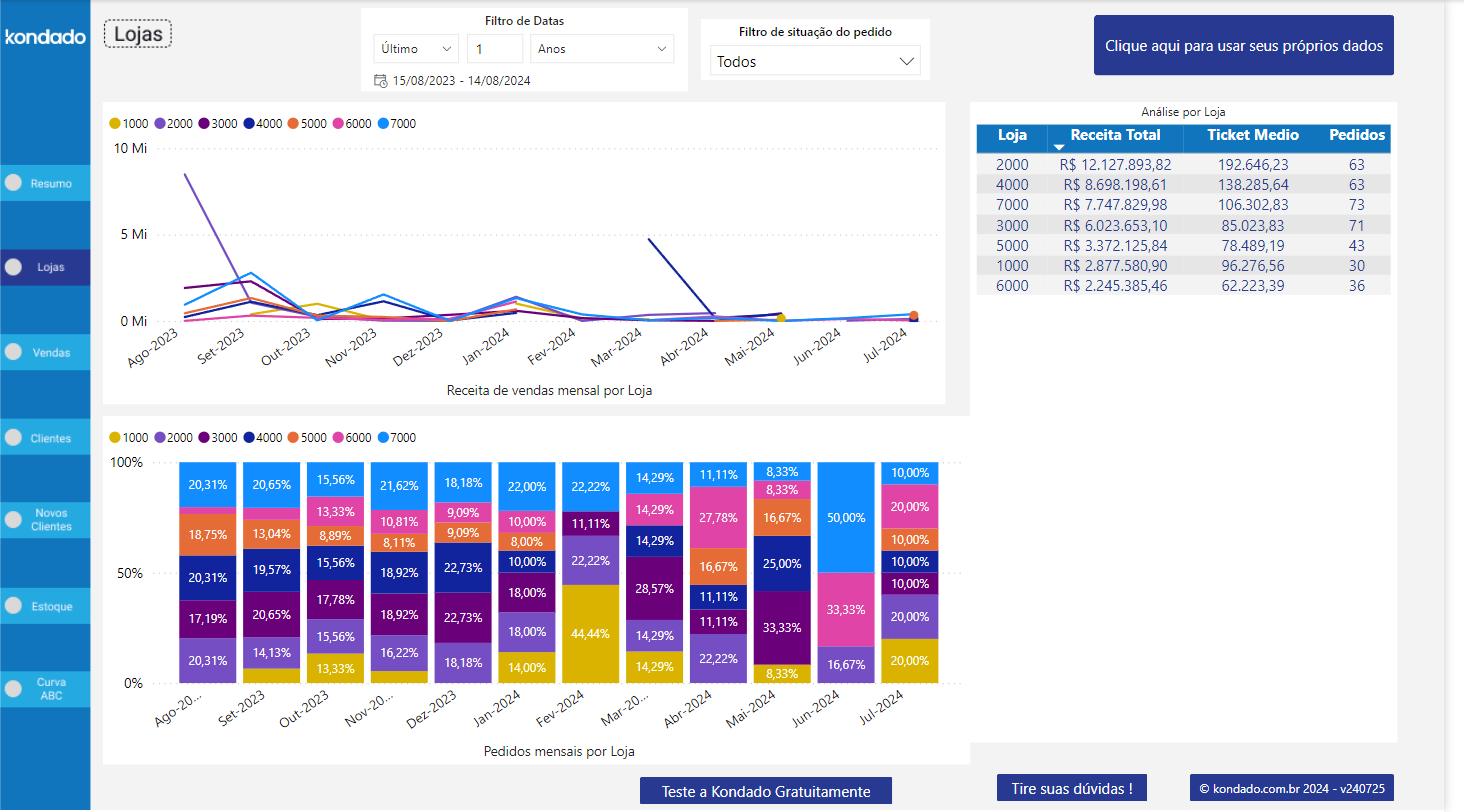
Task: Click Clique aqui para usar seus próprios dados
Action: 1243,45
